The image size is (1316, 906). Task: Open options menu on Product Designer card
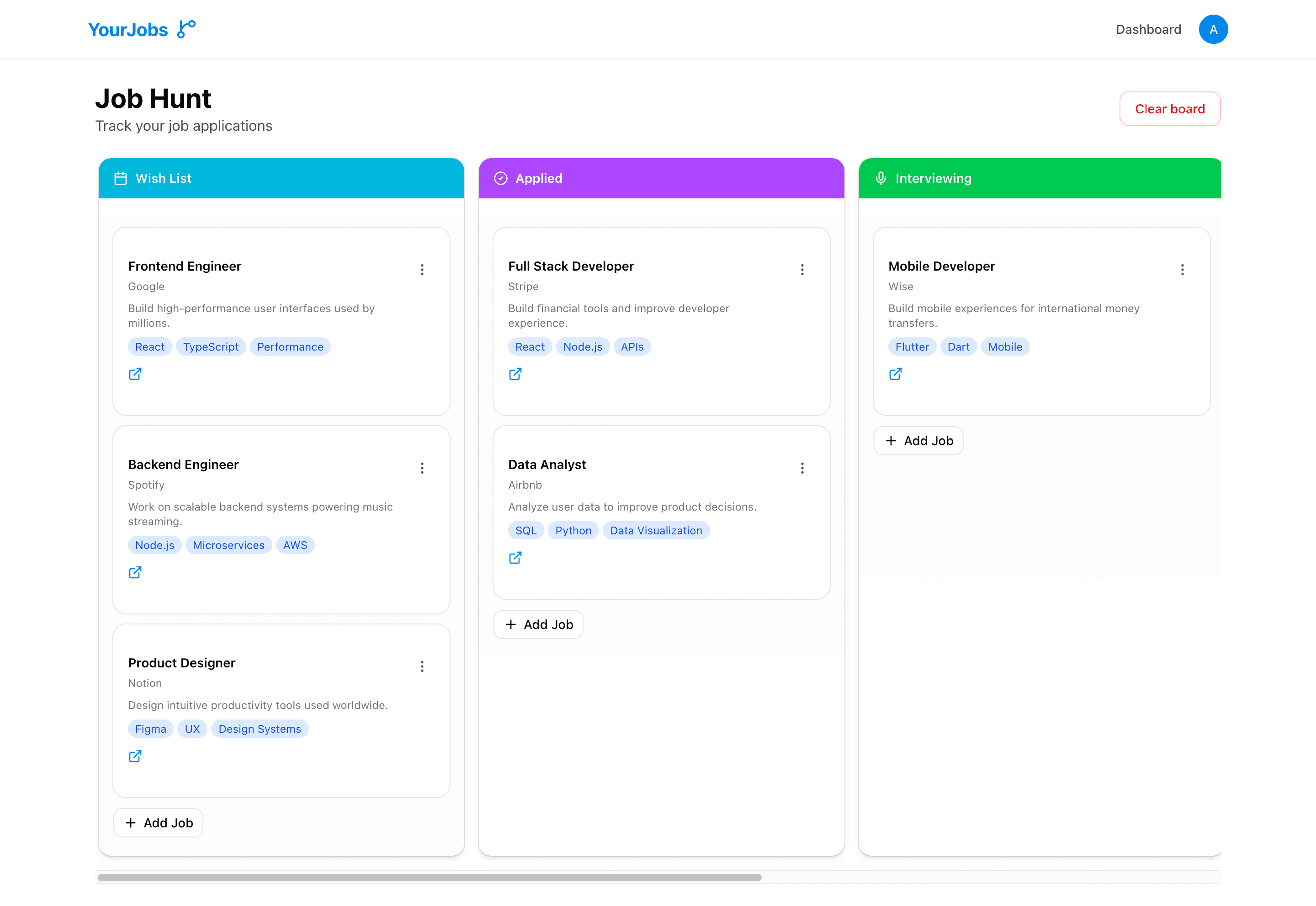tap(422, 666)
